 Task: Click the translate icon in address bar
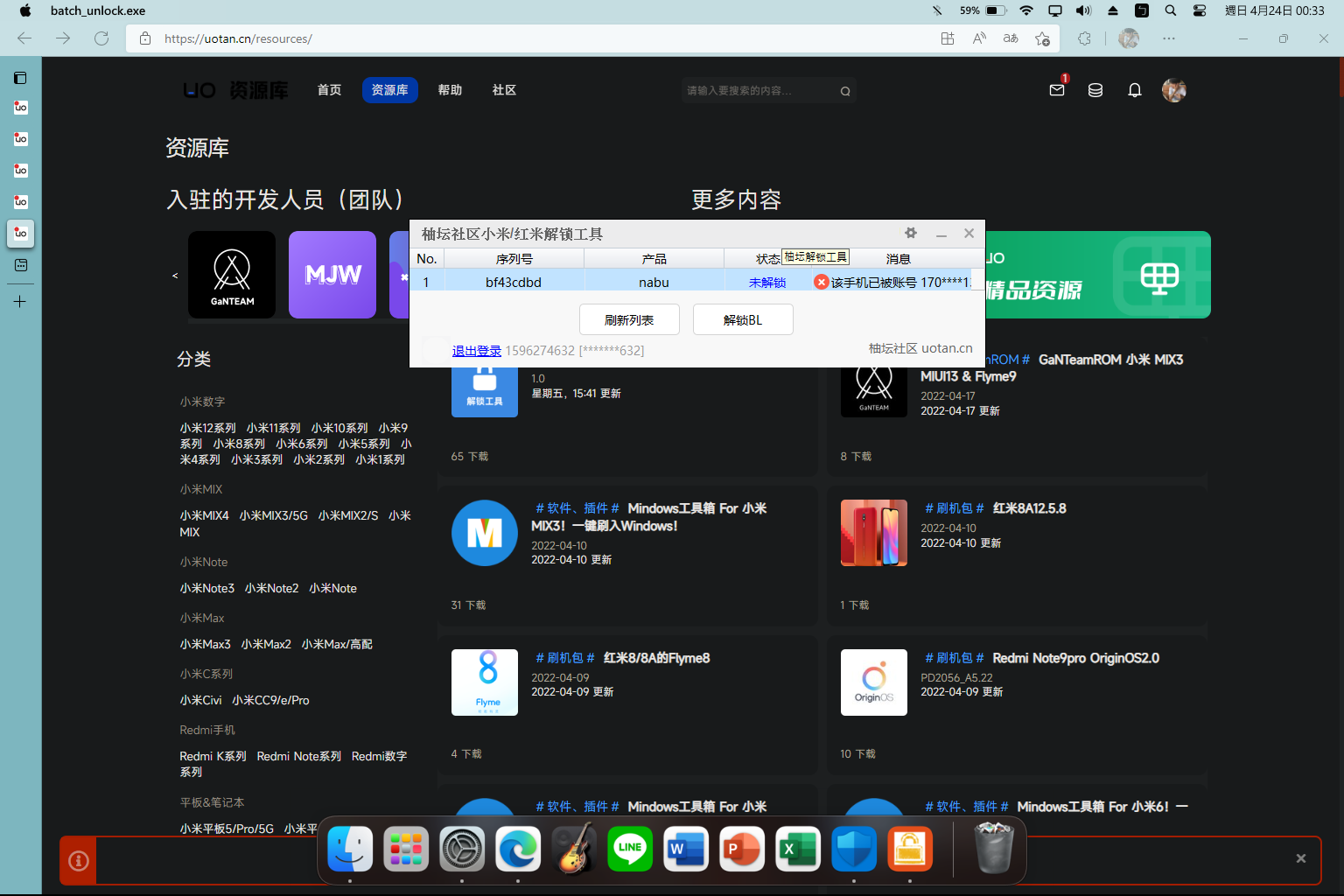click(x=1011, y=38)
